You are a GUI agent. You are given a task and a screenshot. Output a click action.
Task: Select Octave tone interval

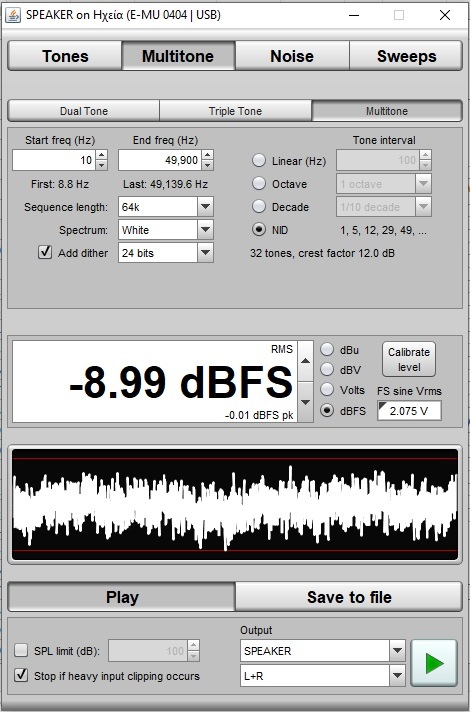pyautogui.click(x=259, y=183)
